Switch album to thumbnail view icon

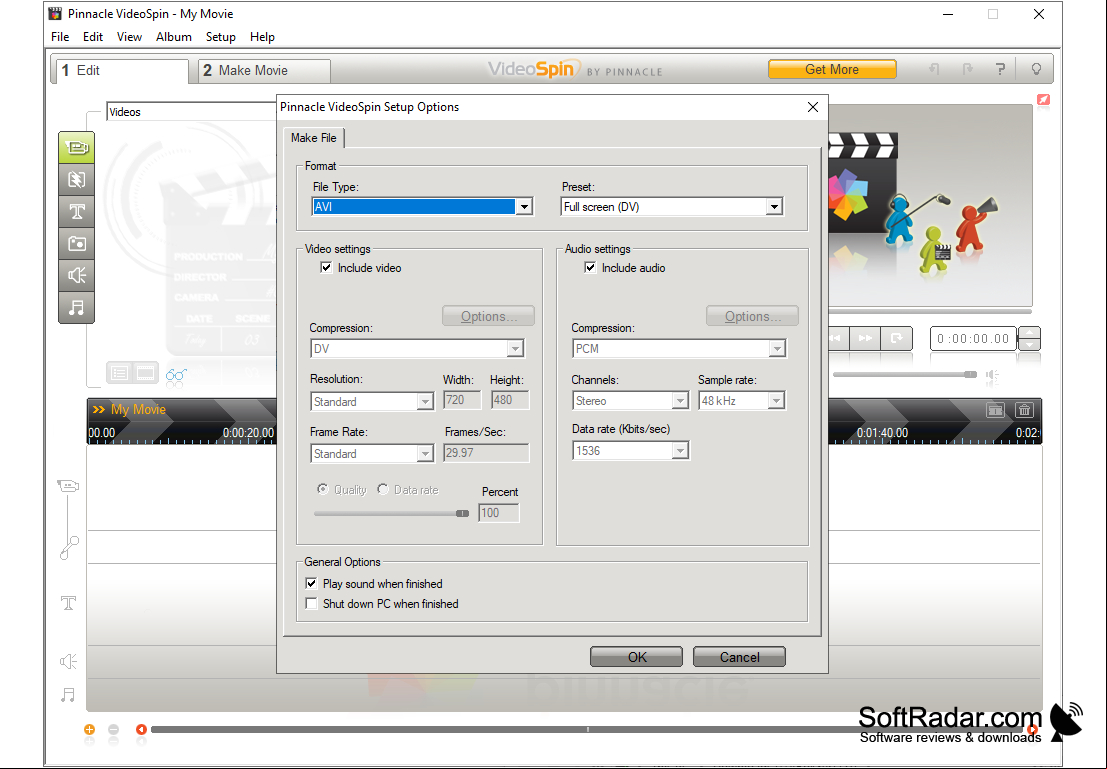(x=145, y=373)
